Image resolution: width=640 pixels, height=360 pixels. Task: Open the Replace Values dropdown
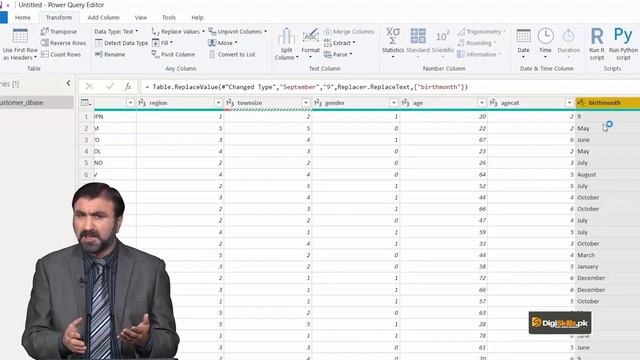(178, 31)
